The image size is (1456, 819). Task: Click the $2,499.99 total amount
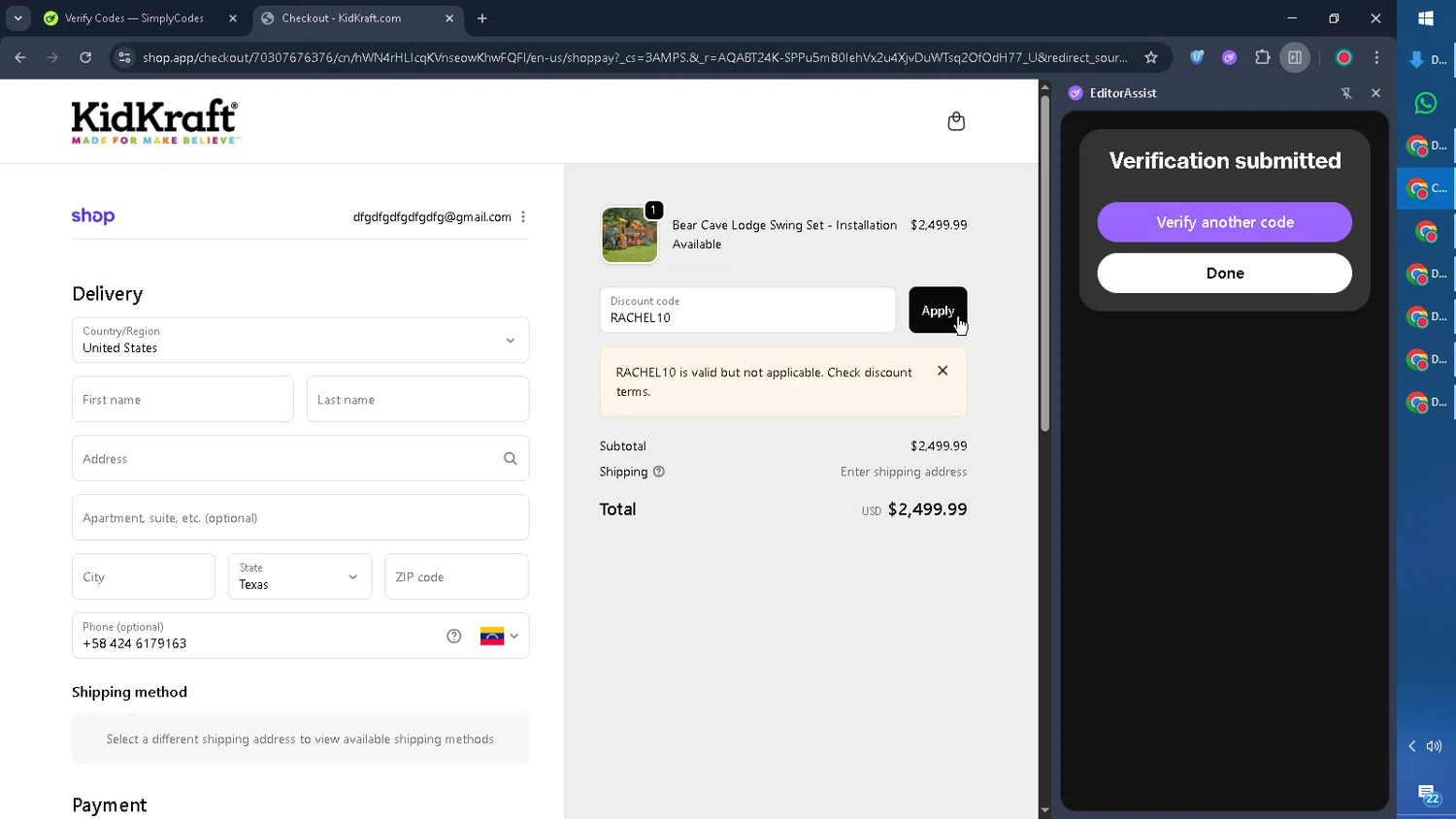[927, 509]
